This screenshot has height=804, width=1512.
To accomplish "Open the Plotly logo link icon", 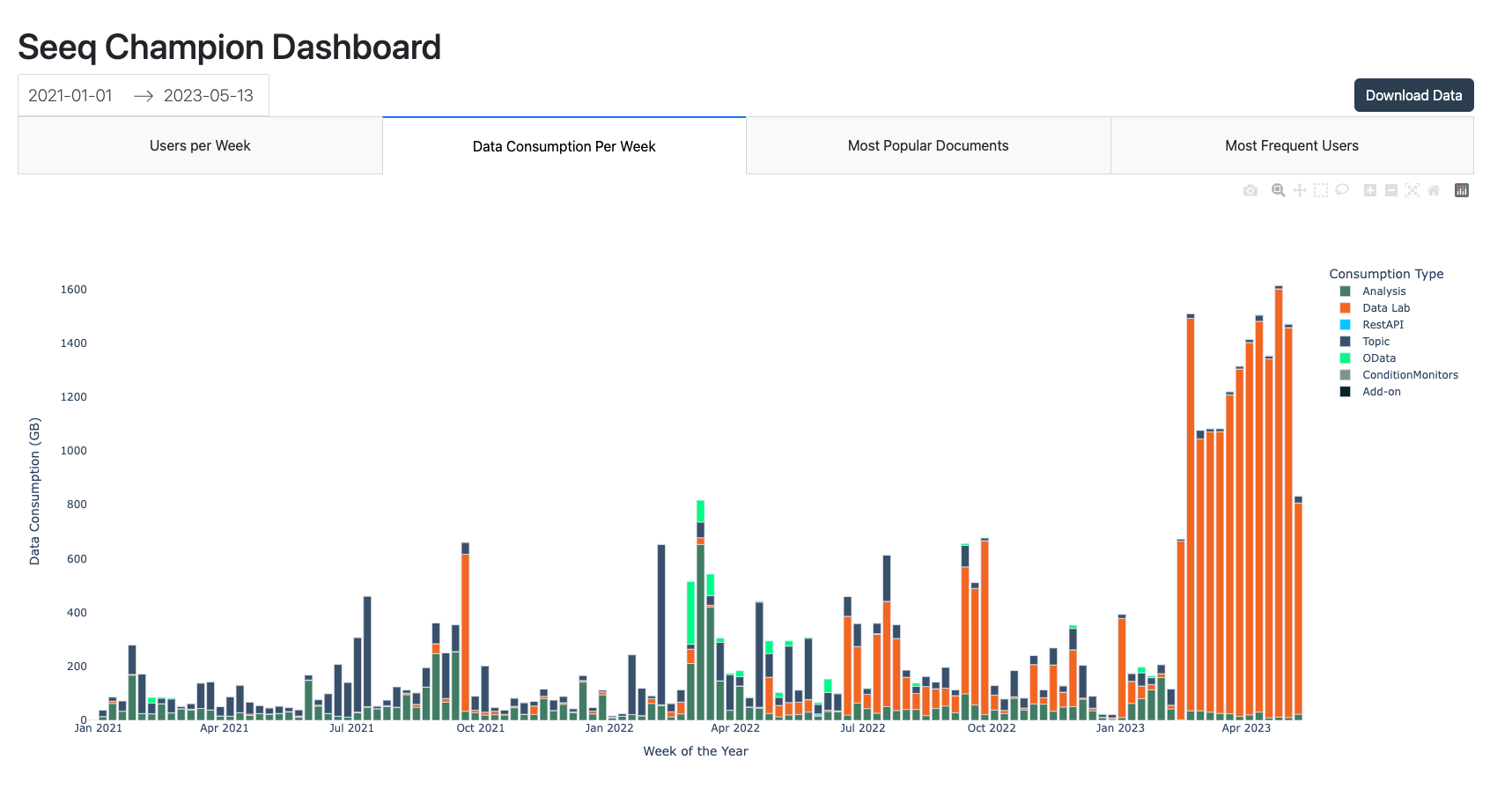I will [x=1462, y=190].
